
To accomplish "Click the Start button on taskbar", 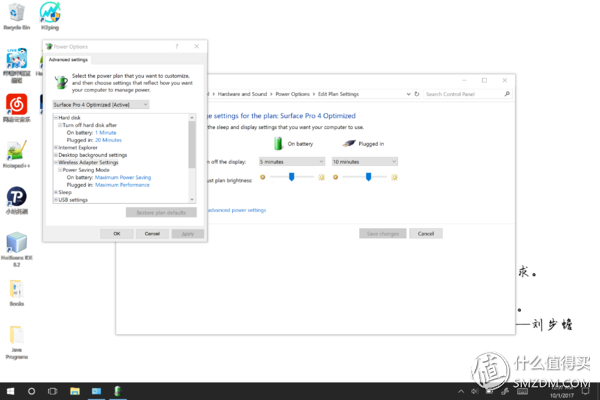I will tap(10, 391).
